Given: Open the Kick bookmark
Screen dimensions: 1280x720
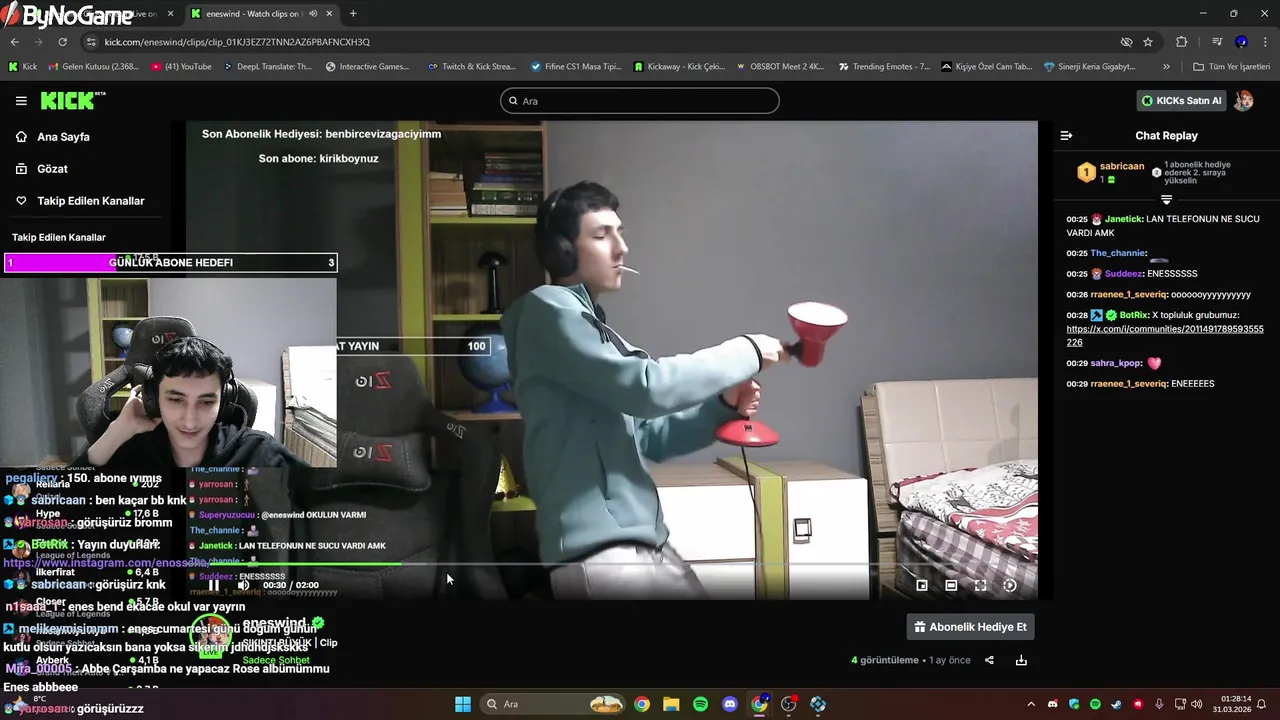Looking at the screenshot, I should (23, 67).
